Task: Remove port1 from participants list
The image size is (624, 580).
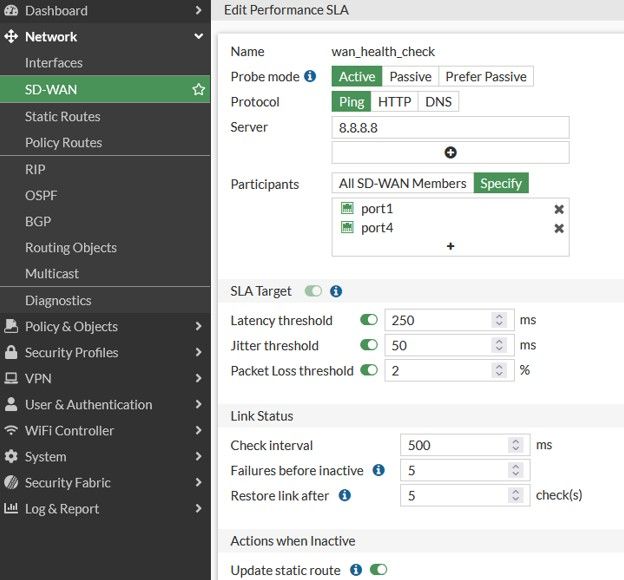Action: [559, 209]
